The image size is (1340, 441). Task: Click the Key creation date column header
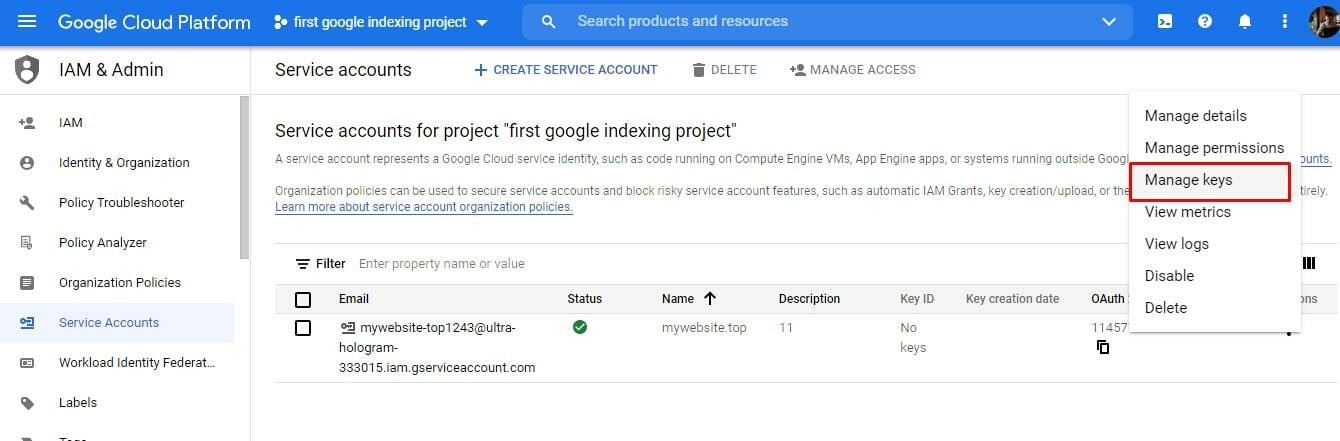coord(1012,299)
